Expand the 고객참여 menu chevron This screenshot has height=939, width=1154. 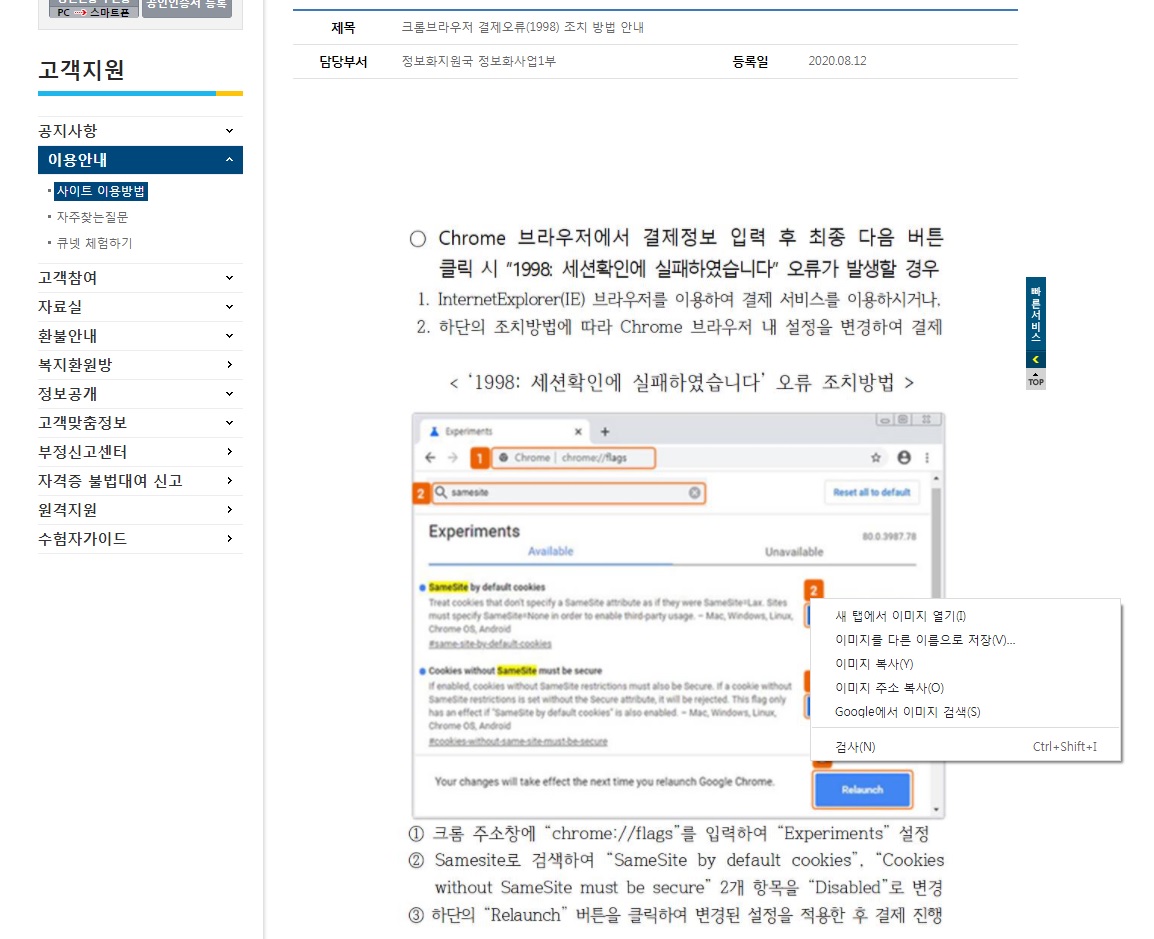(230, 278)
